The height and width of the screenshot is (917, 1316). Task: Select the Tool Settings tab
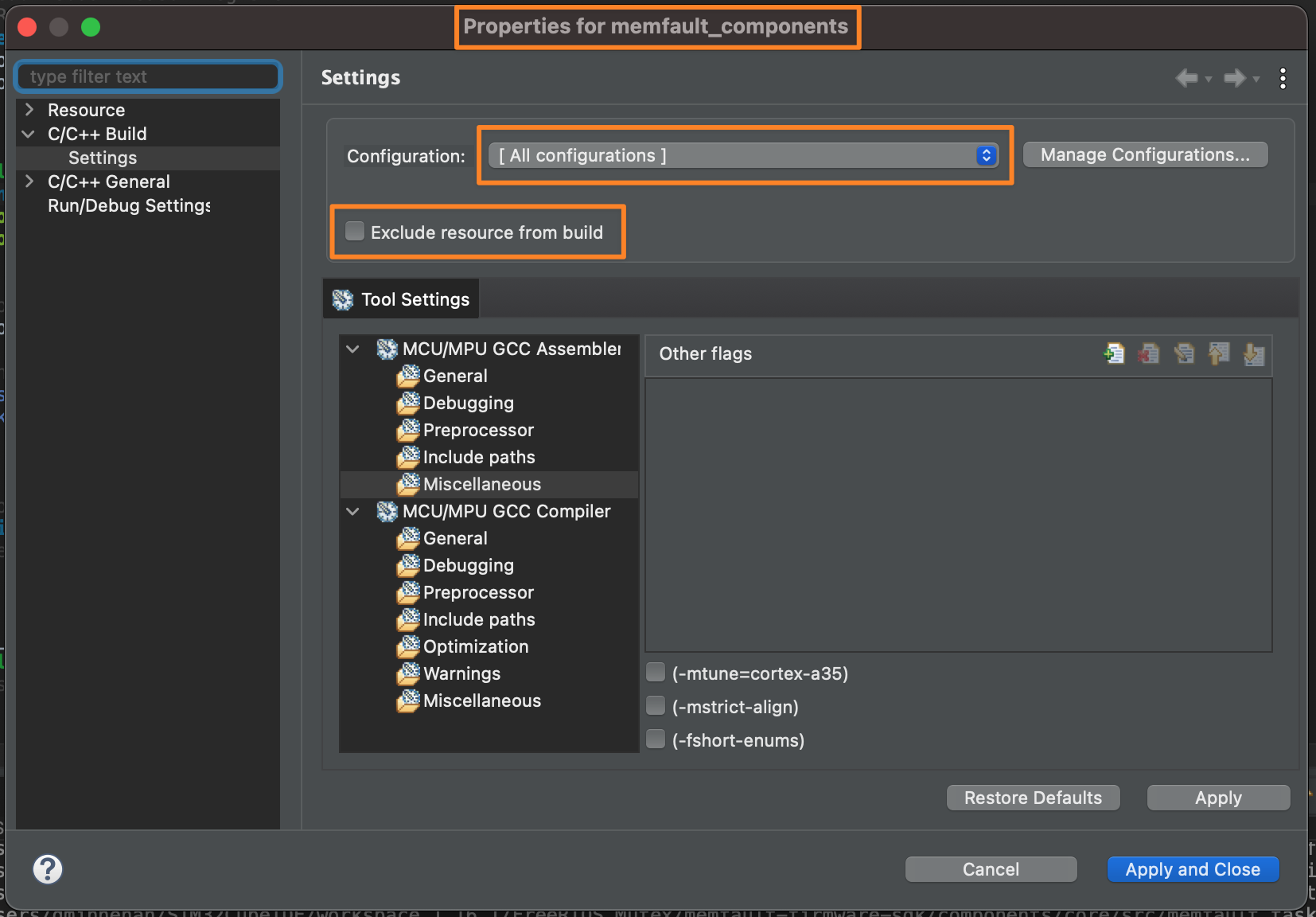(402, 299)
